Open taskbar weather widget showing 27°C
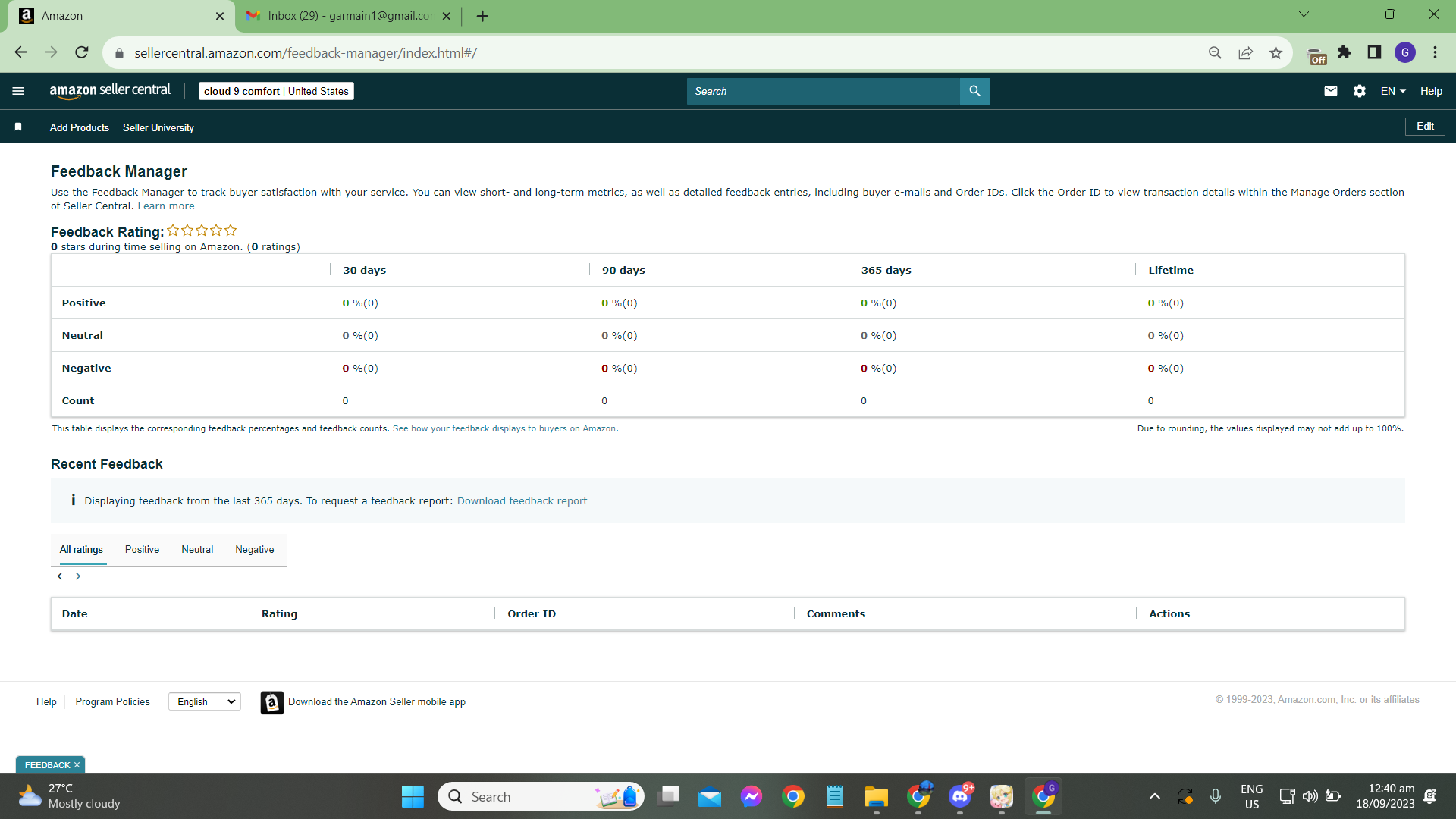Screen dimensions: 1456x819 (69, 796)
